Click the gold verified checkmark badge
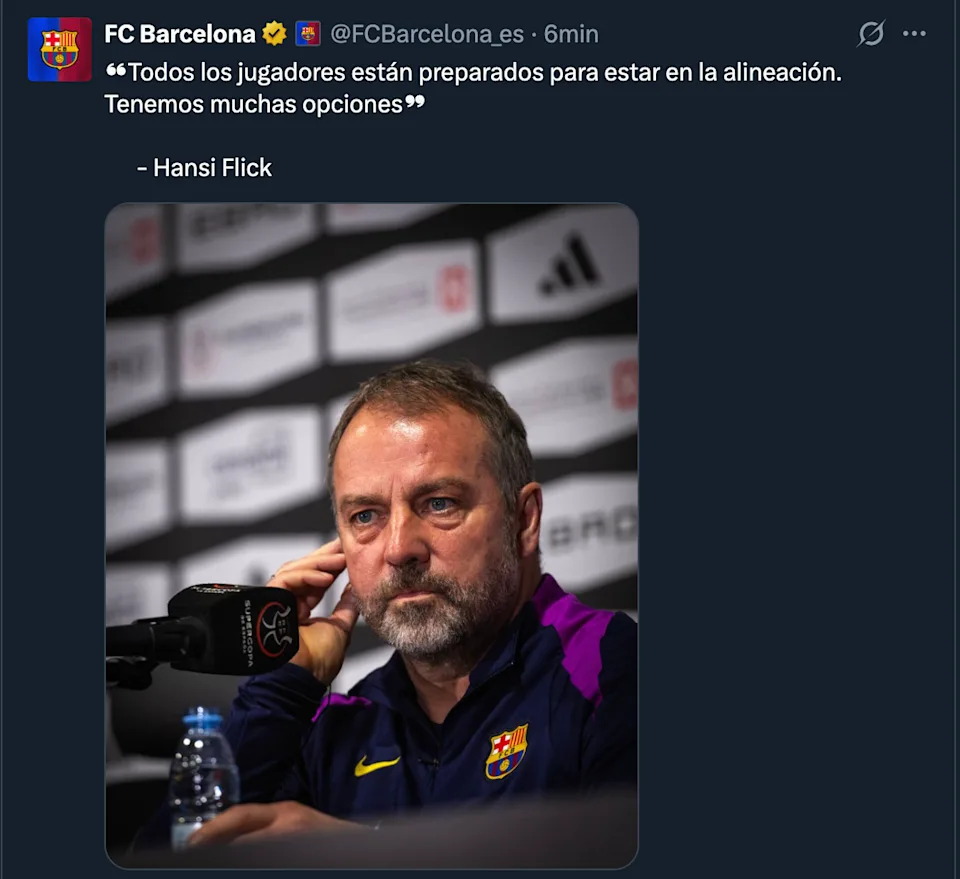This screenshot has height=879, width=960. 275,34
